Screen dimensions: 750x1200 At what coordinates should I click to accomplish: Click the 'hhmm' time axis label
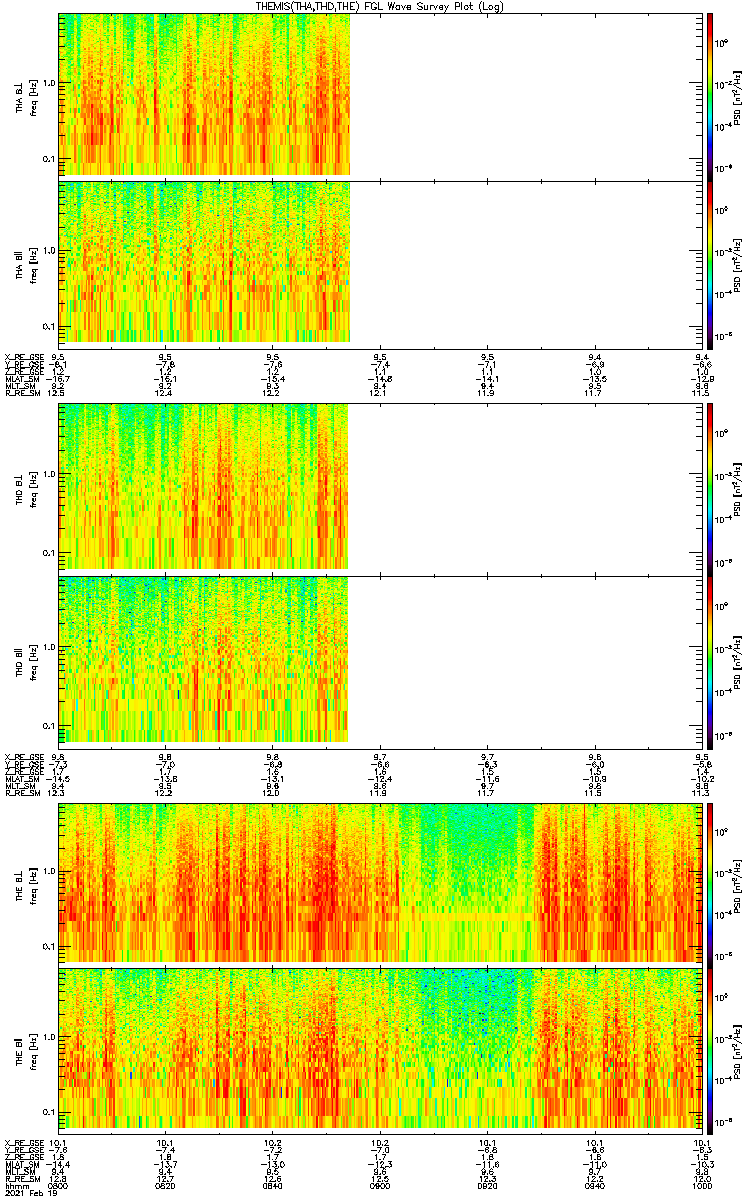[17, 1186]
